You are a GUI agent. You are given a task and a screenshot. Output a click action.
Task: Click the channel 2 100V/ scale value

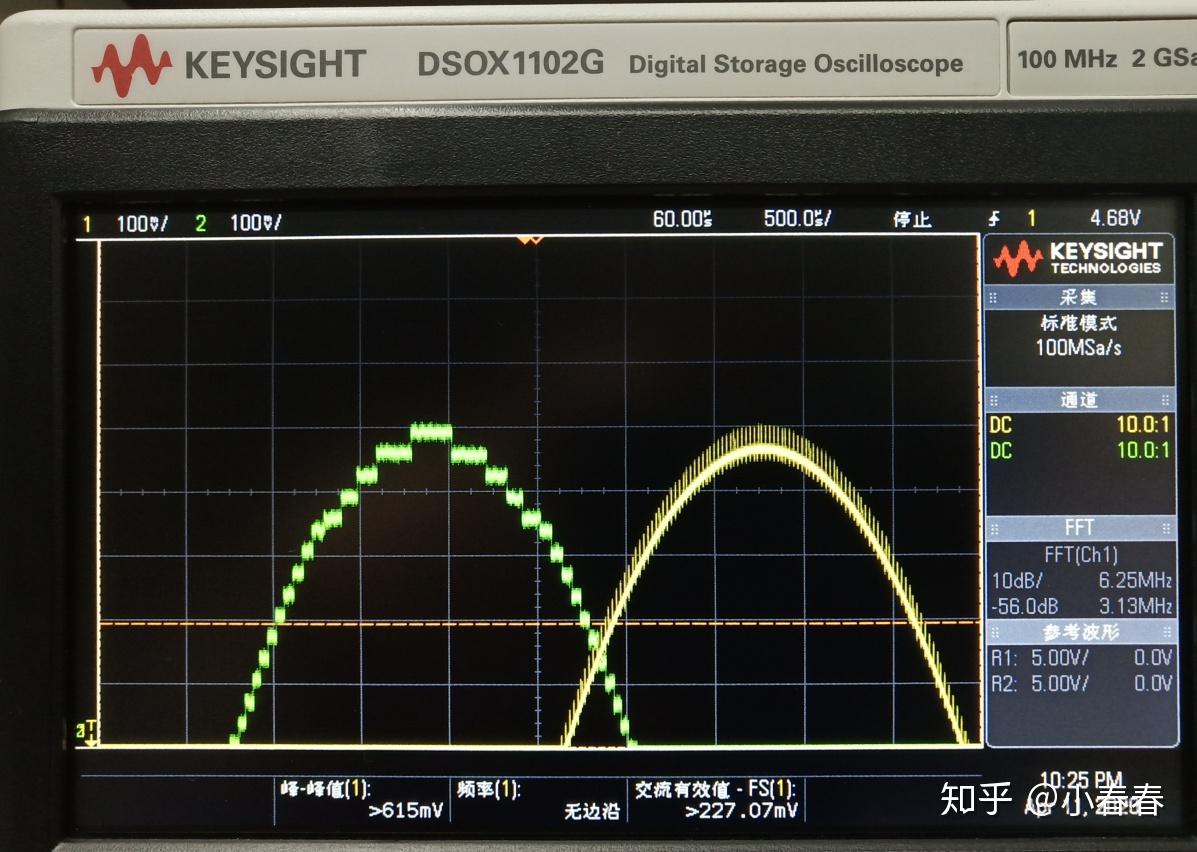pyautogui.click(x=256, y=223)
